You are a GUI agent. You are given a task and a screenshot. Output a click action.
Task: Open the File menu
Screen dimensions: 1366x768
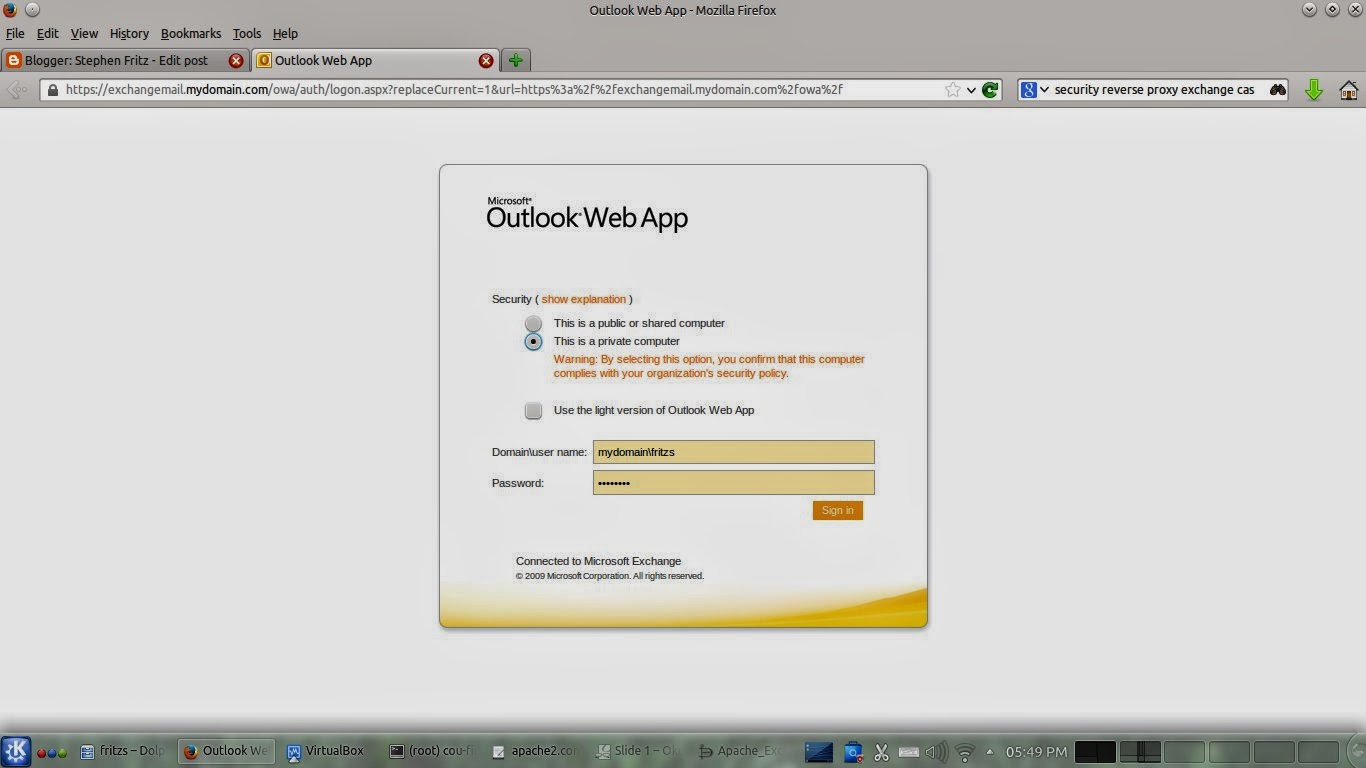coord(15,33)
